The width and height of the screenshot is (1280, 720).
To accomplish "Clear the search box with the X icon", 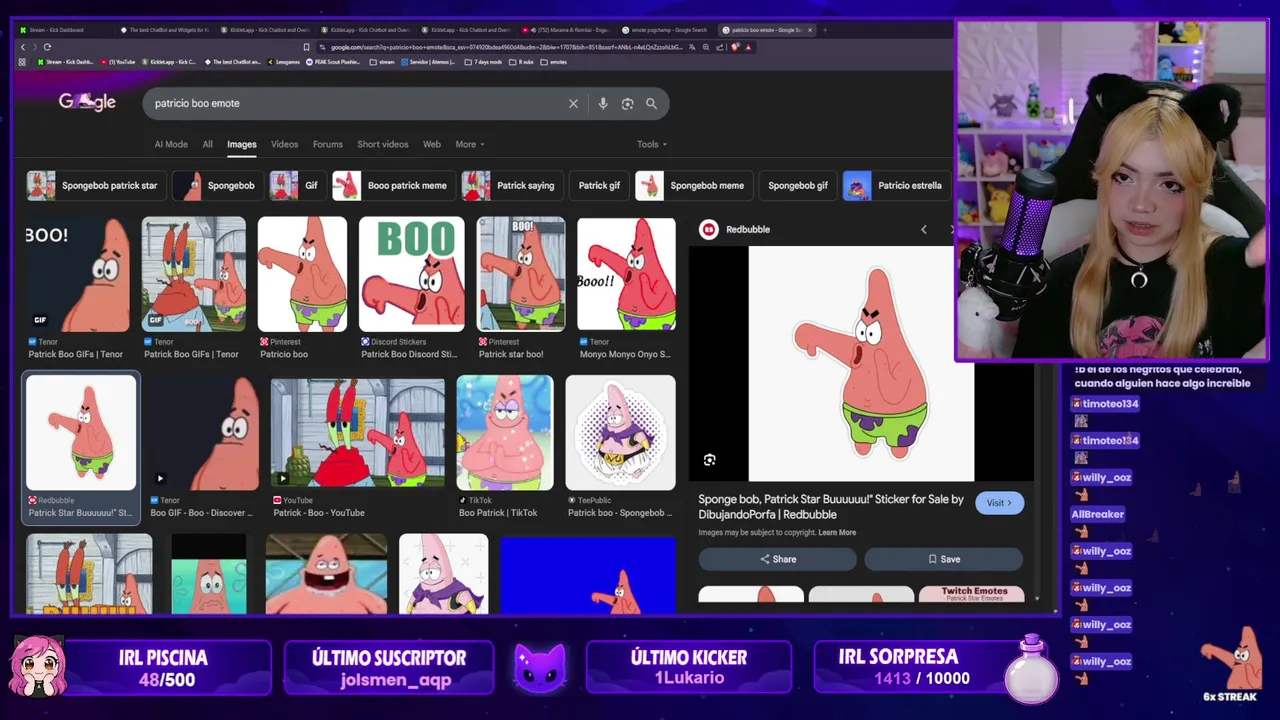I will click(x=573, y=103).
